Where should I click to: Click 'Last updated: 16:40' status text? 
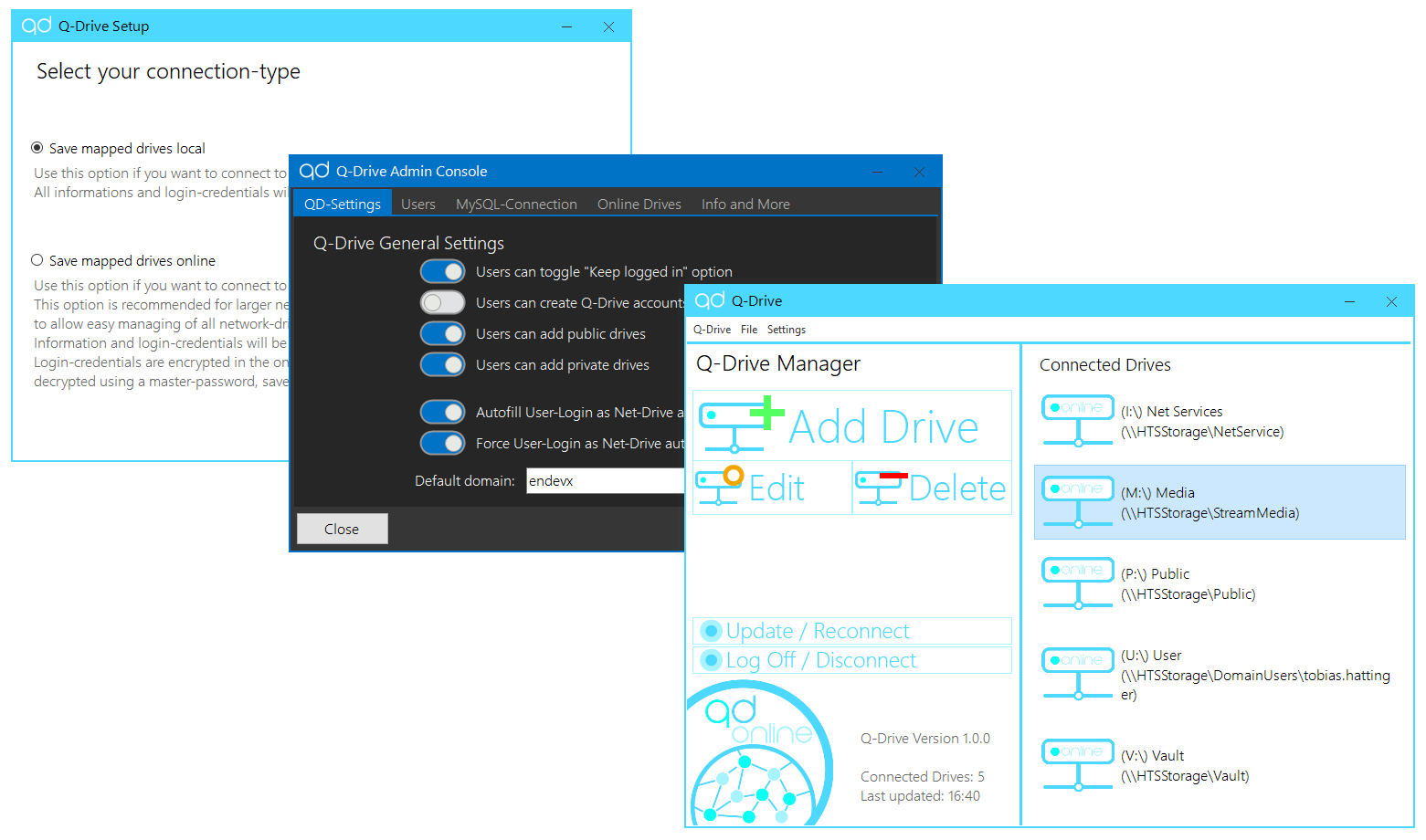[x=920, y=795]
